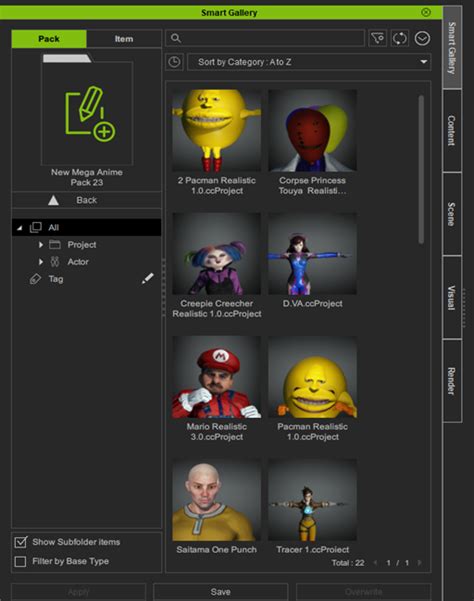Click the All stacked-pages icon
Screen dimensions: 474x601
[x=35, y=227]
